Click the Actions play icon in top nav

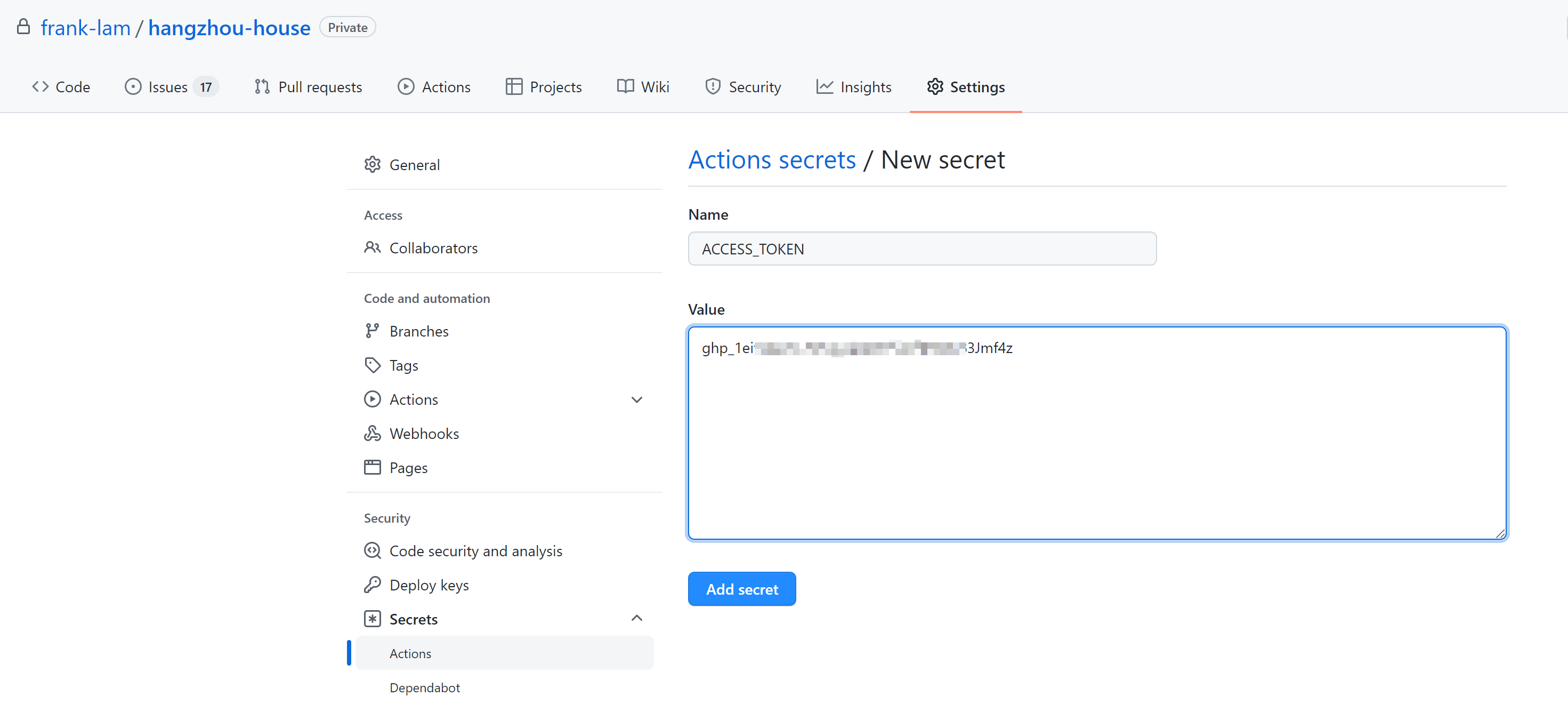pos(406,87)
